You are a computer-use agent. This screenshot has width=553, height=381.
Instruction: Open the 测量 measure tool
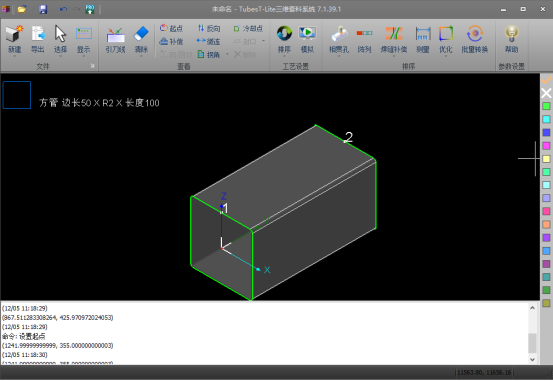coord(423,40)
